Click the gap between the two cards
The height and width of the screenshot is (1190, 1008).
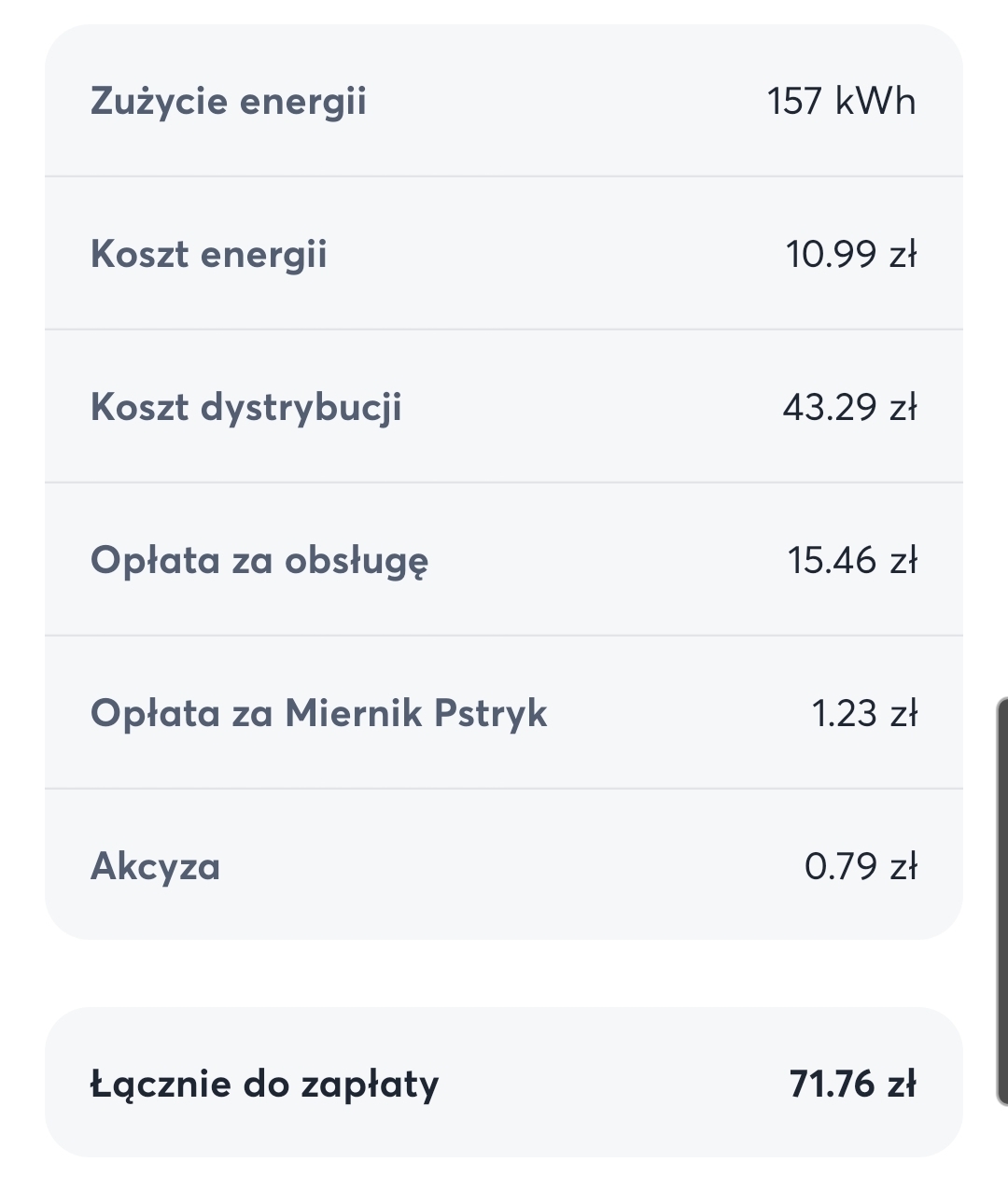[504, 973]
